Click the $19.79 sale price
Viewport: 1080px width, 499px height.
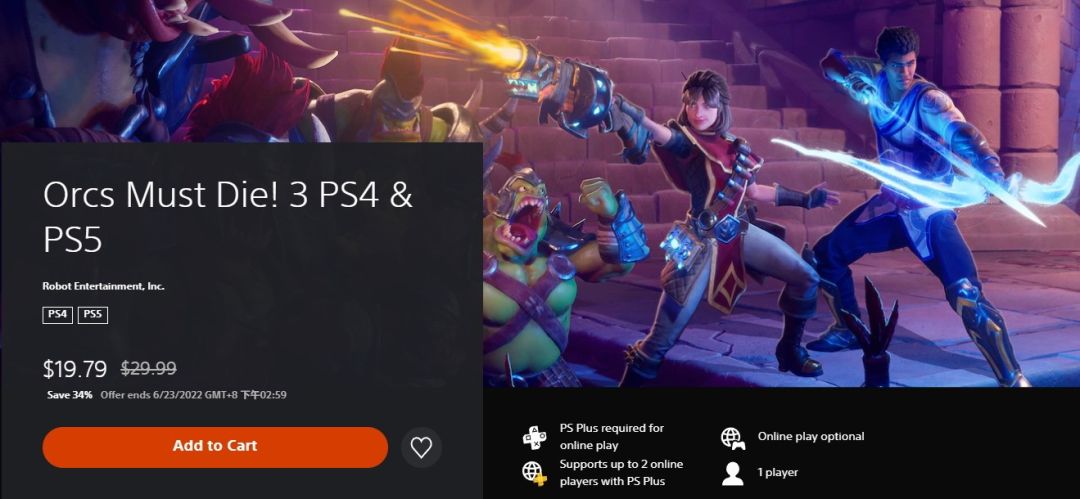point(74,369)
